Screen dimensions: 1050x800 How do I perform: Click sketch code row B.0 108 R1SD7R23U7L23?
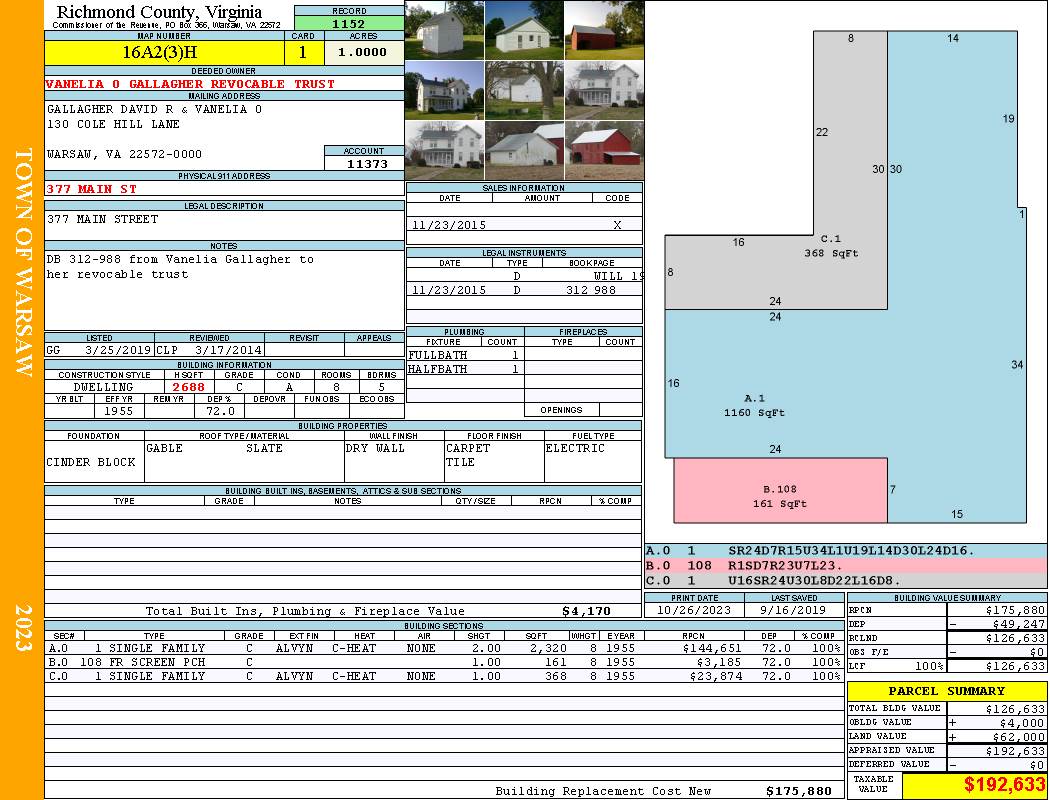pos(845,565)
